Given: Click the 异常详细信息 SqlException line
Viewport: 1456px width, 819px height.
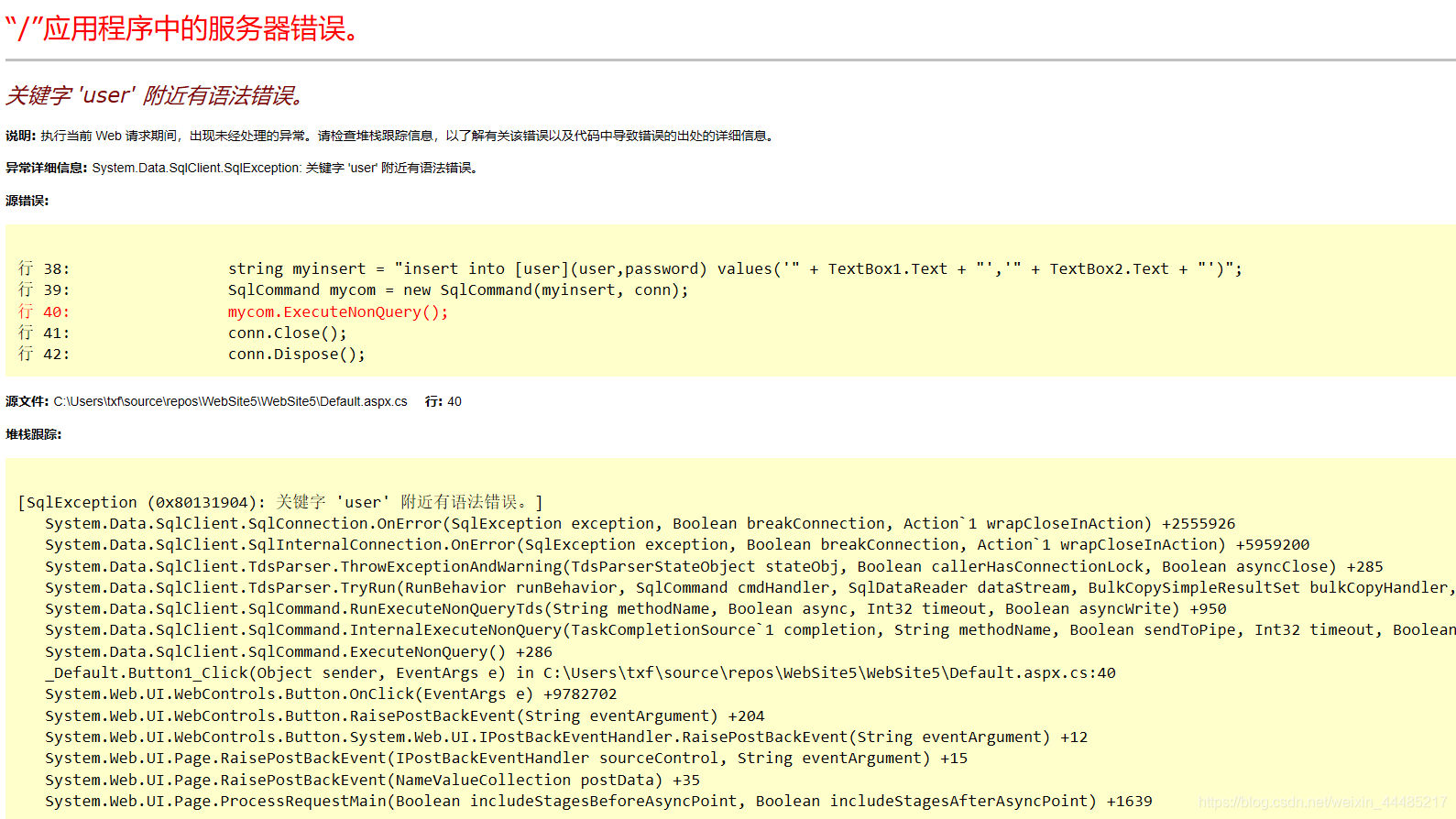Looking at the screenshot, I should [x=243, y=168].
